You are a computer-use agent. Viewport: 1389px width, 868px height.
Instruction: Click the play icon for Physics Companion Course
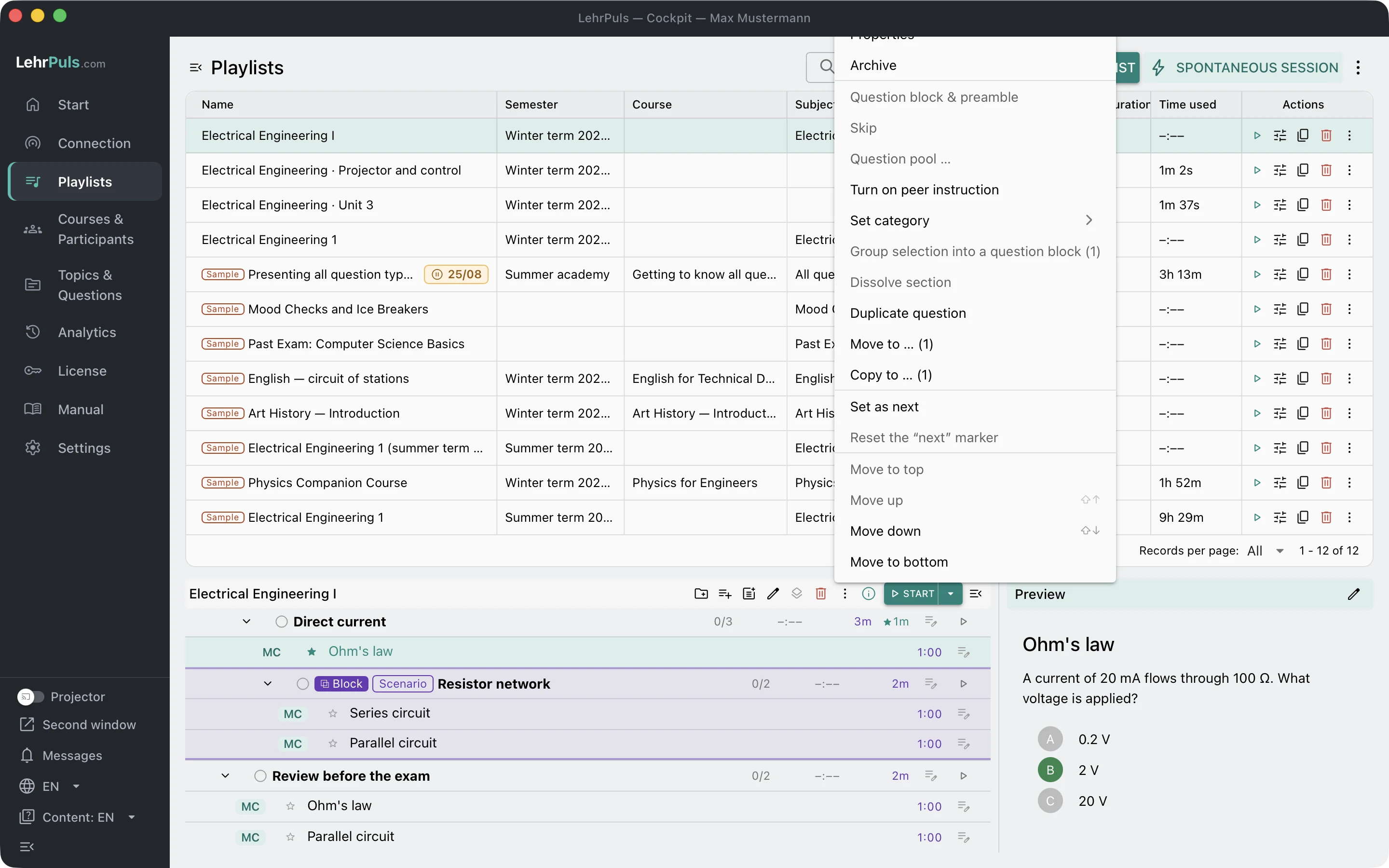coord(1257,483)
